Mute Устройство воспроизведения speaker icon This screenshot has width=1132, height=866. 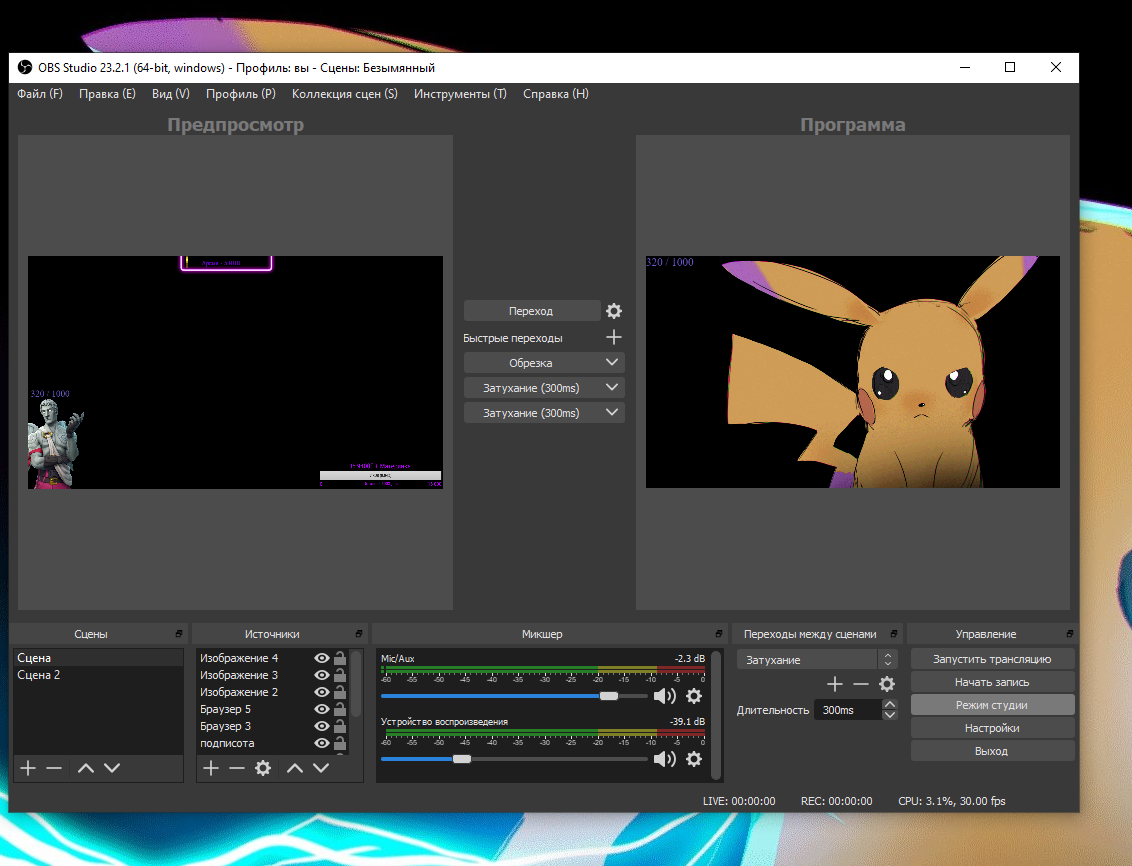(664, 758)
